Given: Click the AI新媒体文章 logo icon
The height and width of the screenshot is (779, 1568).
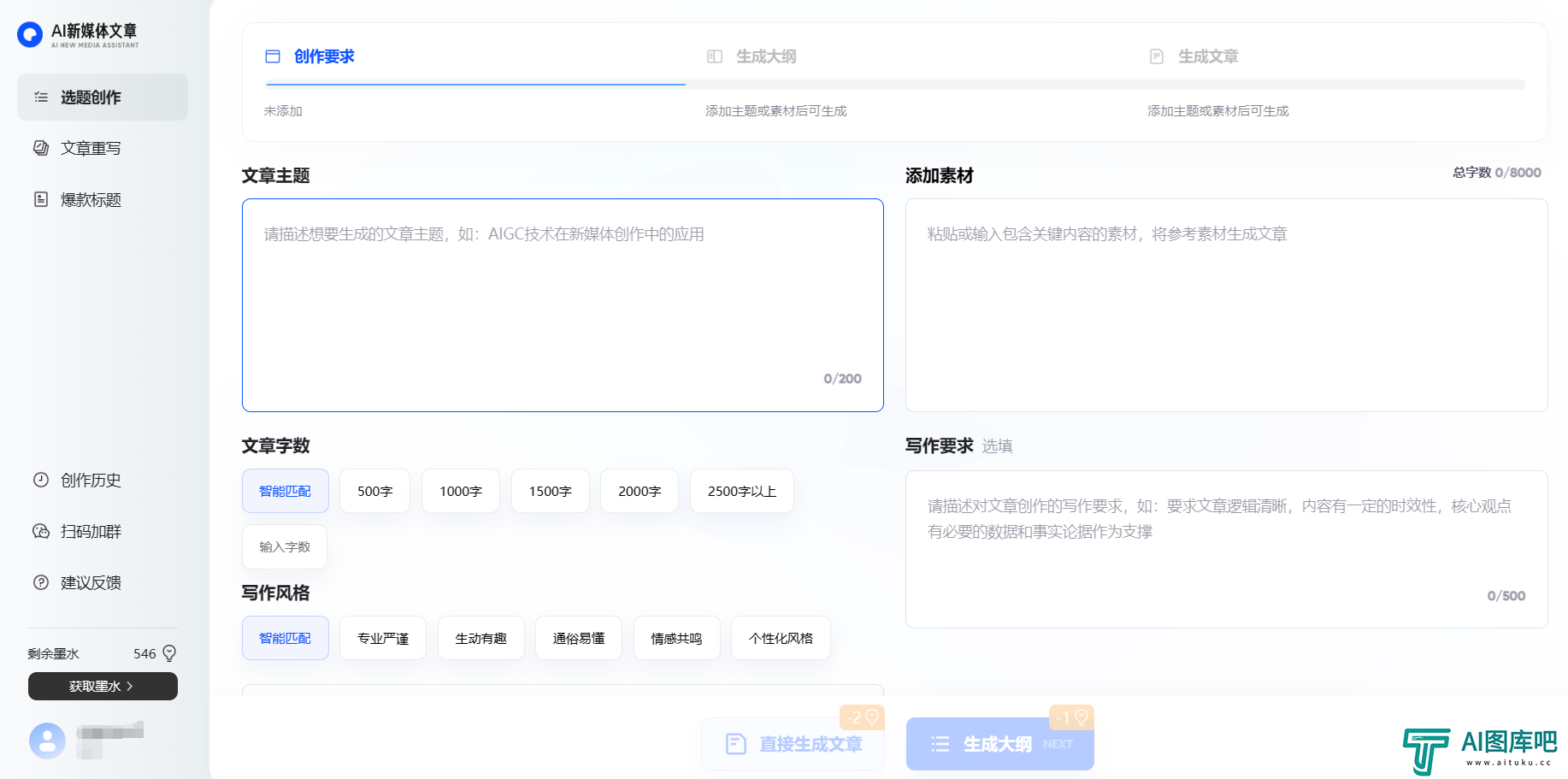Looking at the screenshot, I should click(x=30, y=34).
